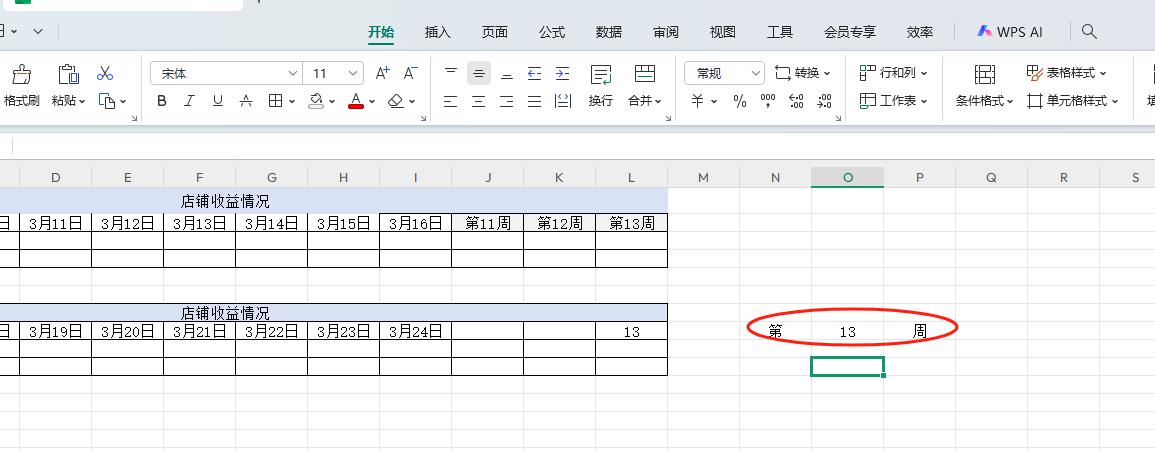Switch to the 数据 tab
The image size is (1155, 451).
pos(608,32)
